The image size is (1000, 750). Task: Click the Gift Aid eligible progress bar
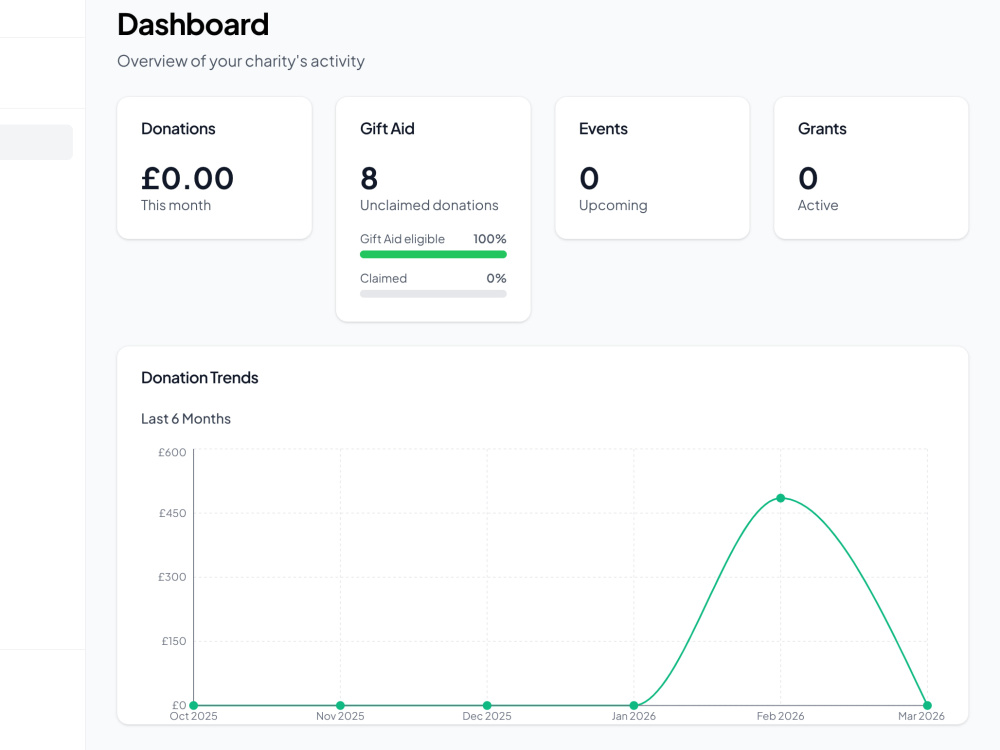point(433,254)
